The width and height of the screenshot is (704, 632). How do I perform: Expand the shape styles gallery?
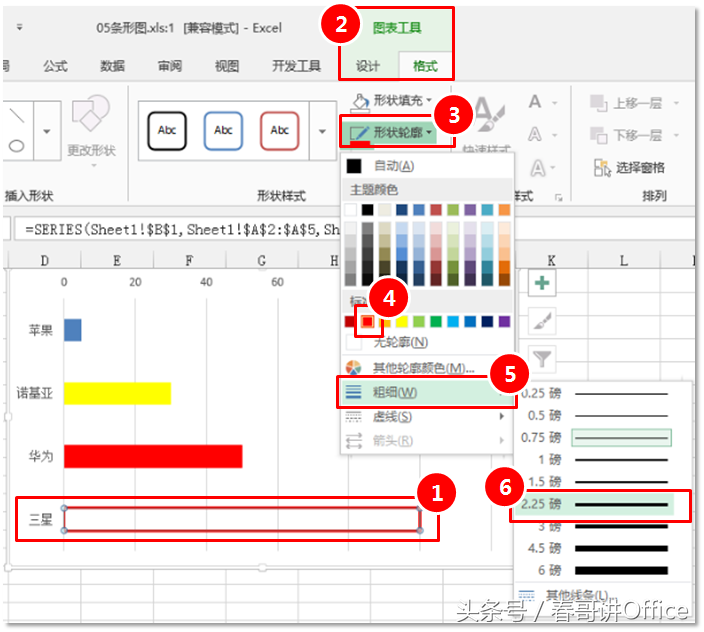pos(322,131)
